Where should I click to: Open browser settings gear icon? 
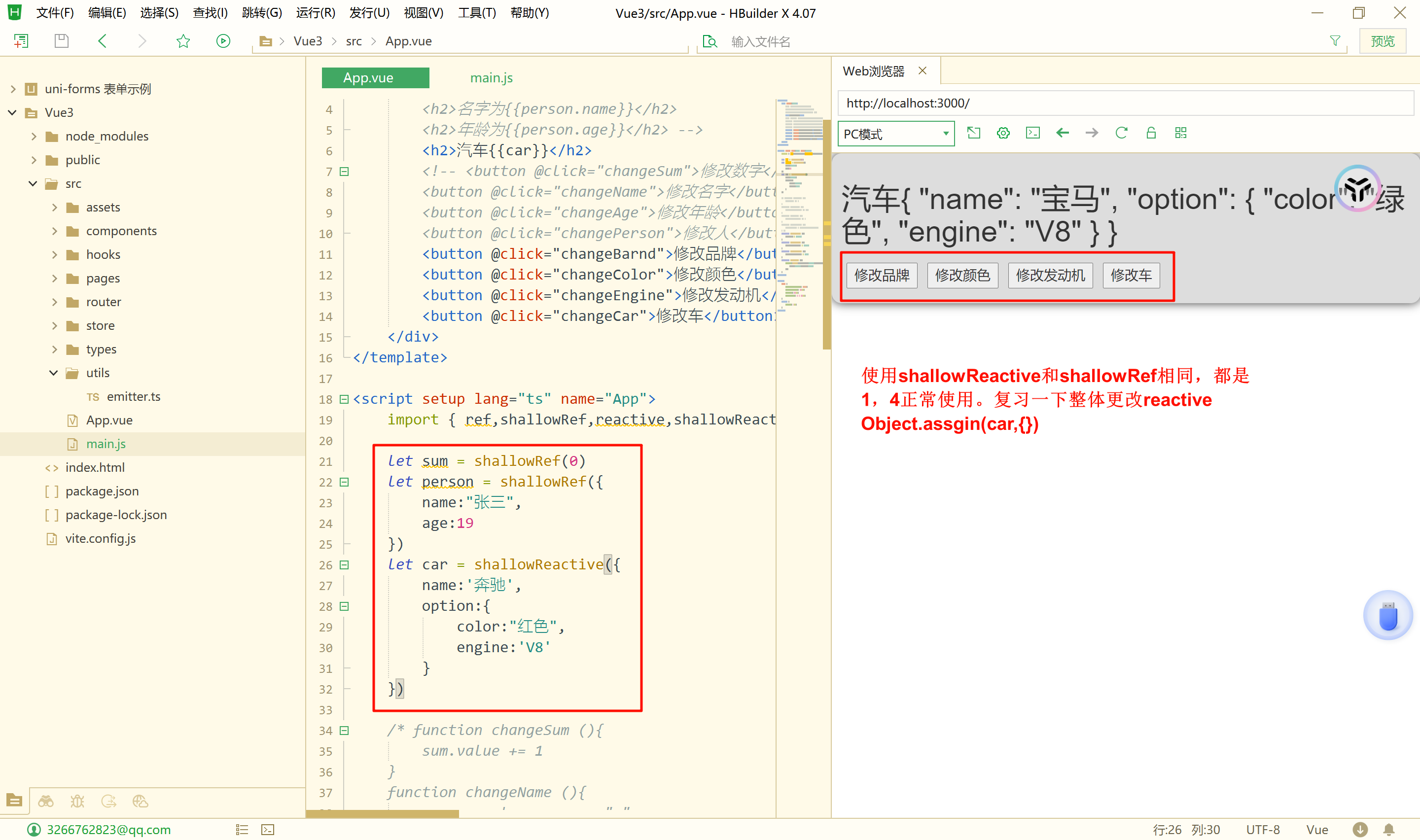[x=1003, y=133]
